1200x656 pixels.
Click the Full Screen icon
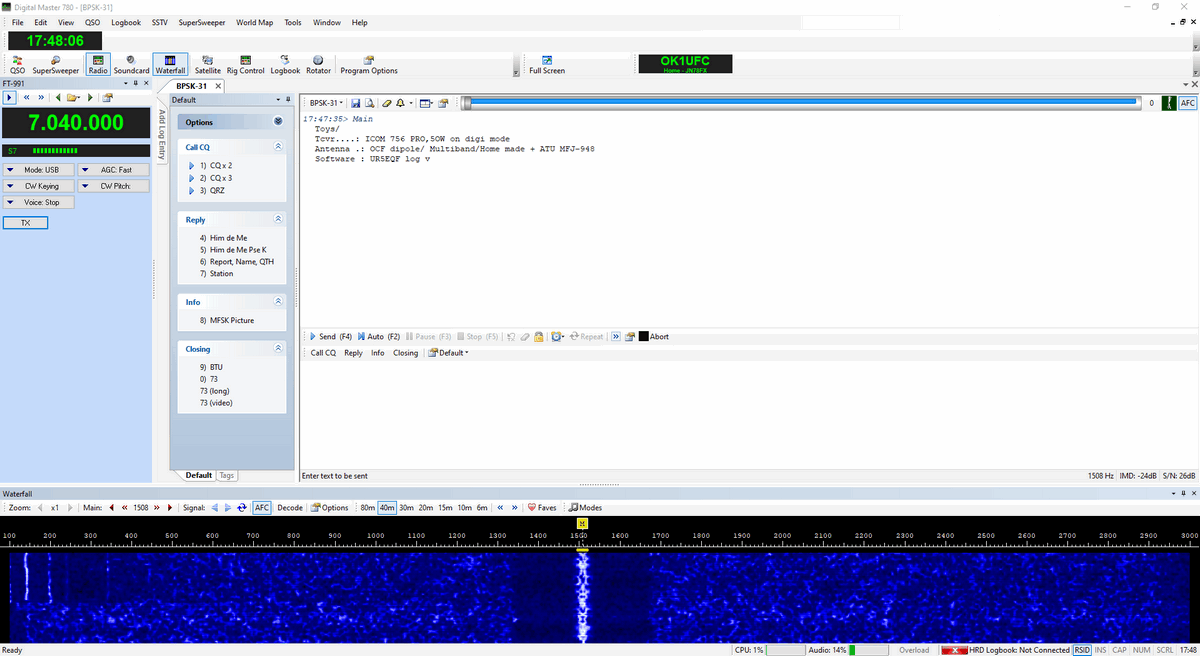tap(547, 65)
